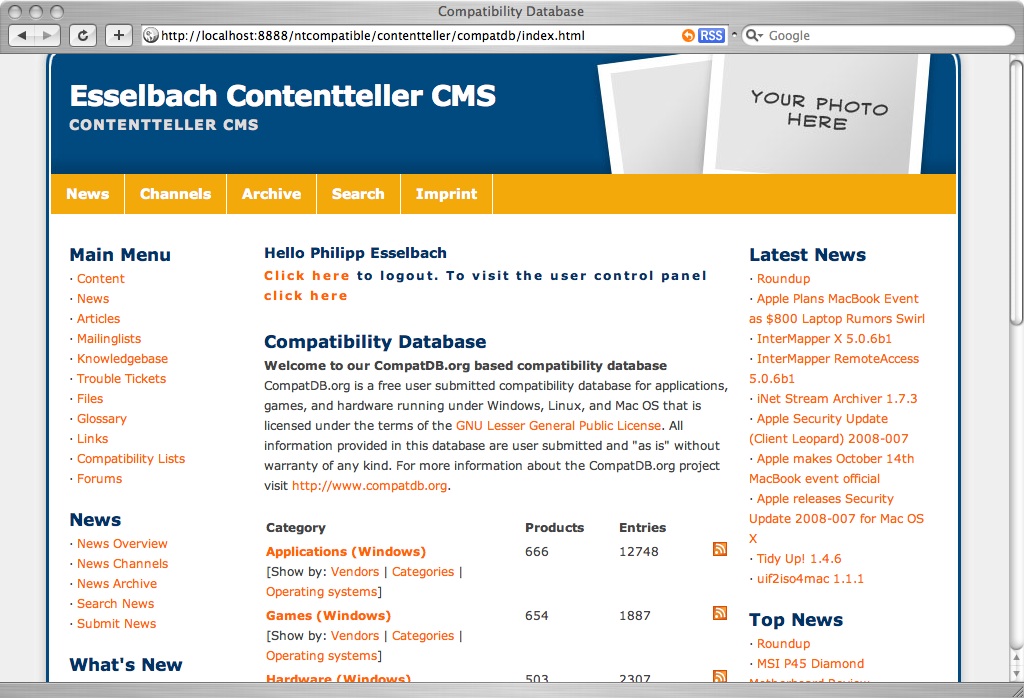Open Apple Security Update (Client Leopard) item
The image size is (1024, 698).
(829, 428)
